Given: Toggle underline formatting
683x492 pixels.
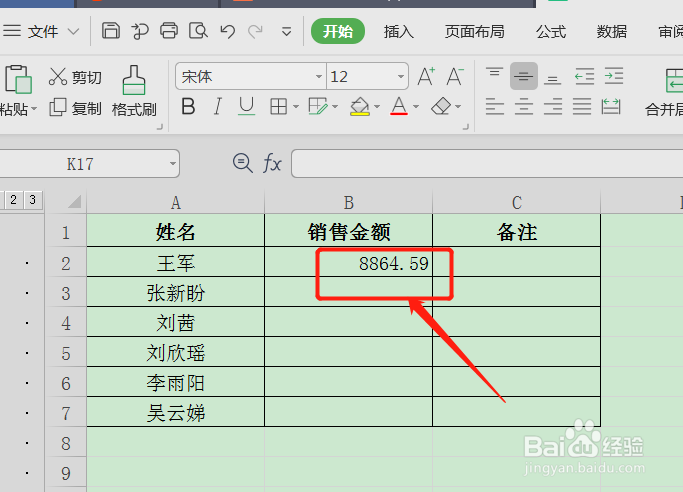Looking at the screenshot, I should click(x=247, y=106).
